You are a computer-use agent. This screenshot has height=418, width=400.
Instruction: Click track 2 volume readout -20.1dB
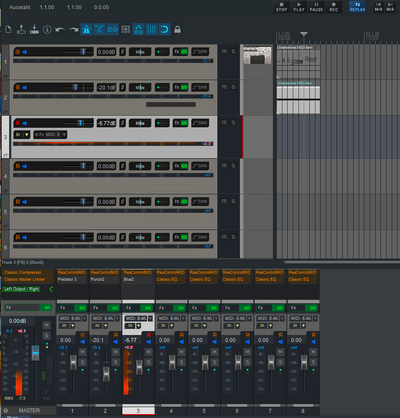pos(106,88)
